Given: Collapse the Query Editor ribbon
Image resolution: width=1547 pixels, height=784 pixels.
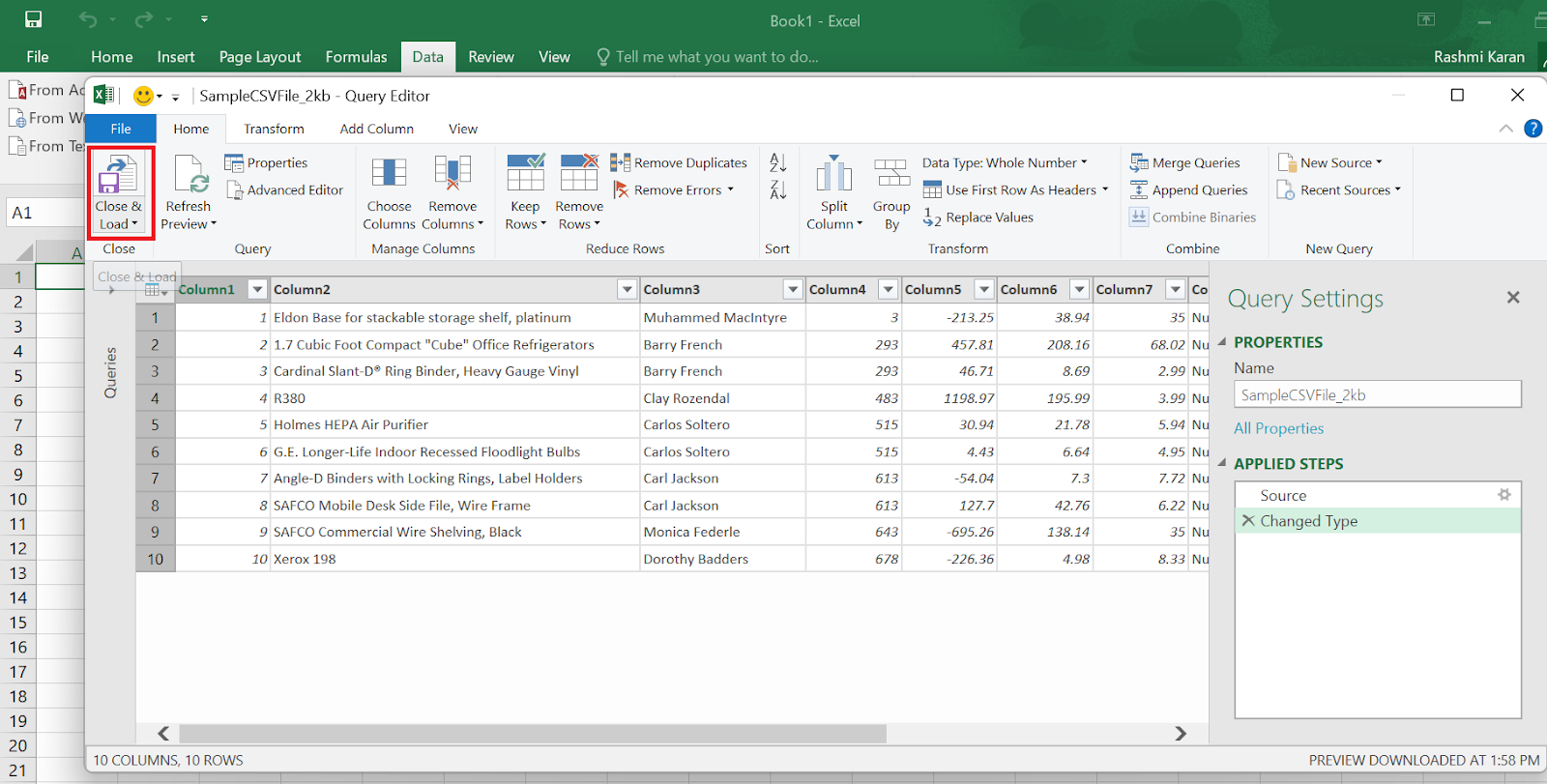Looking at the screenshot, I should coord(1505,128).
